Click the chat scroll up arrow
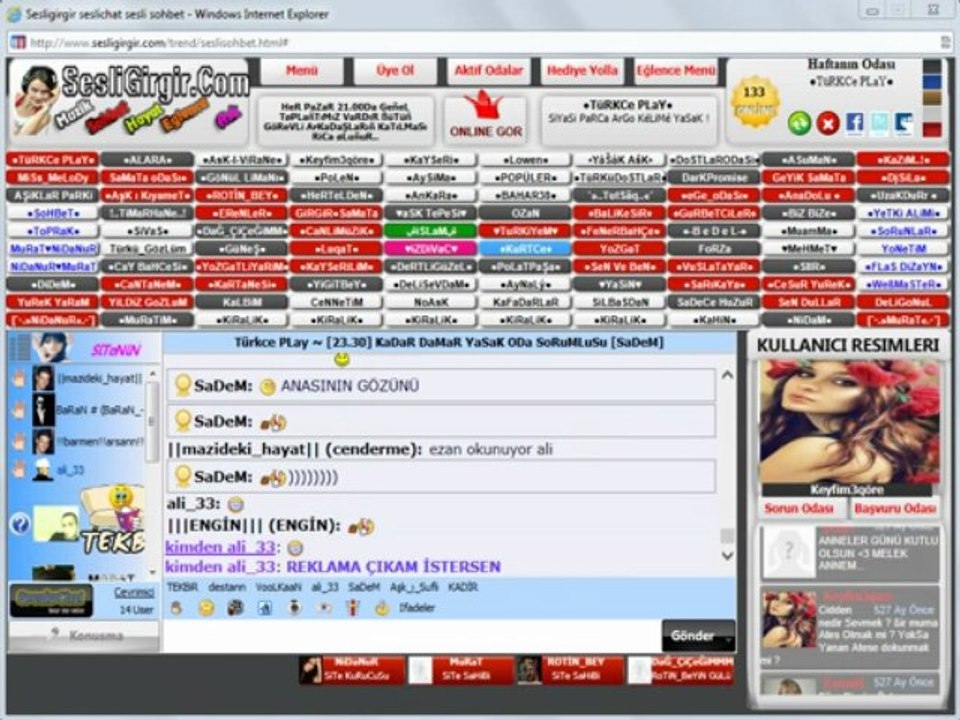The image size is (960, 720). point(727,375)
